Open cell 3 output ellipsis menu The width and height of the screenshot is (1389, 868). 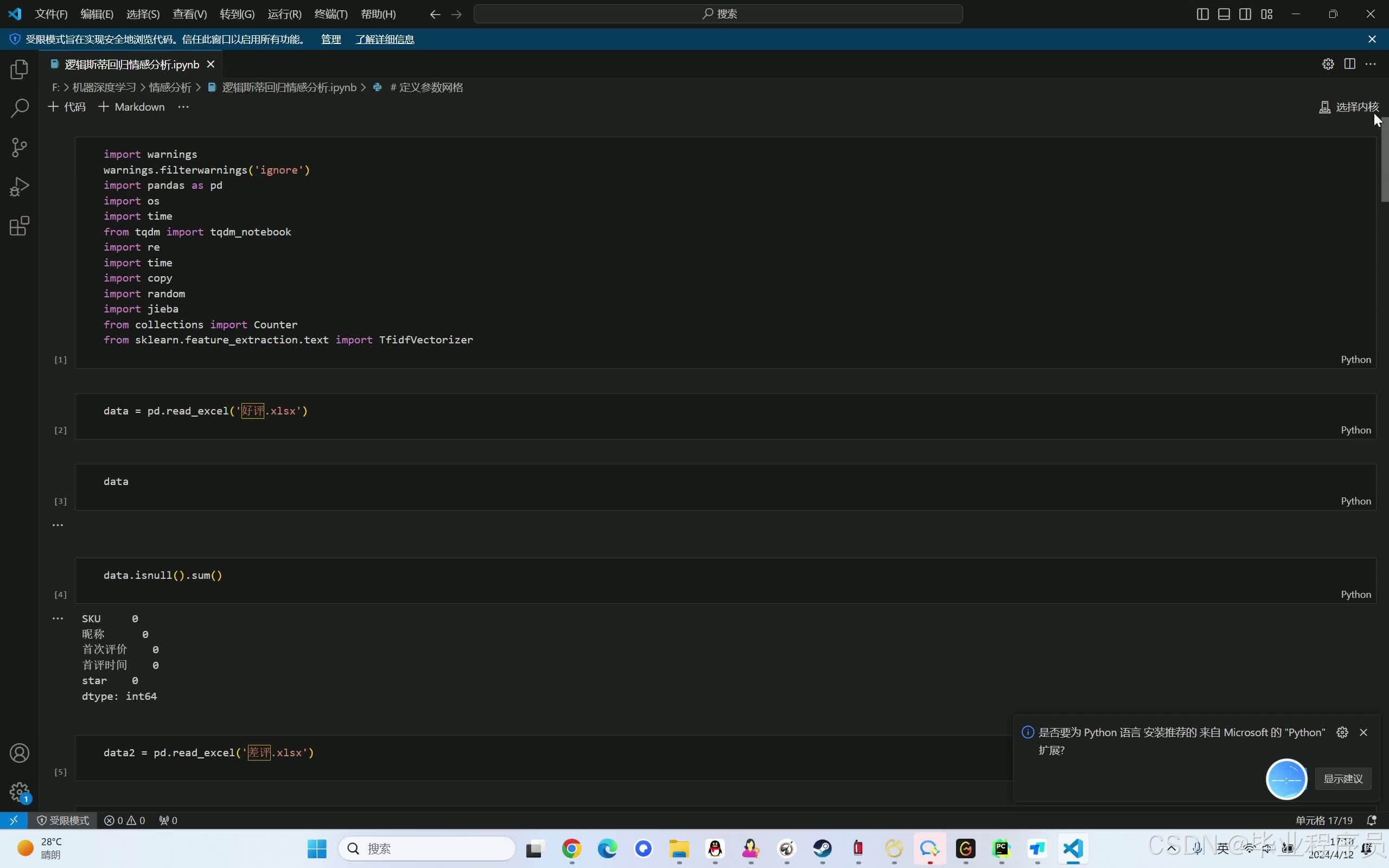click(58, 525)
